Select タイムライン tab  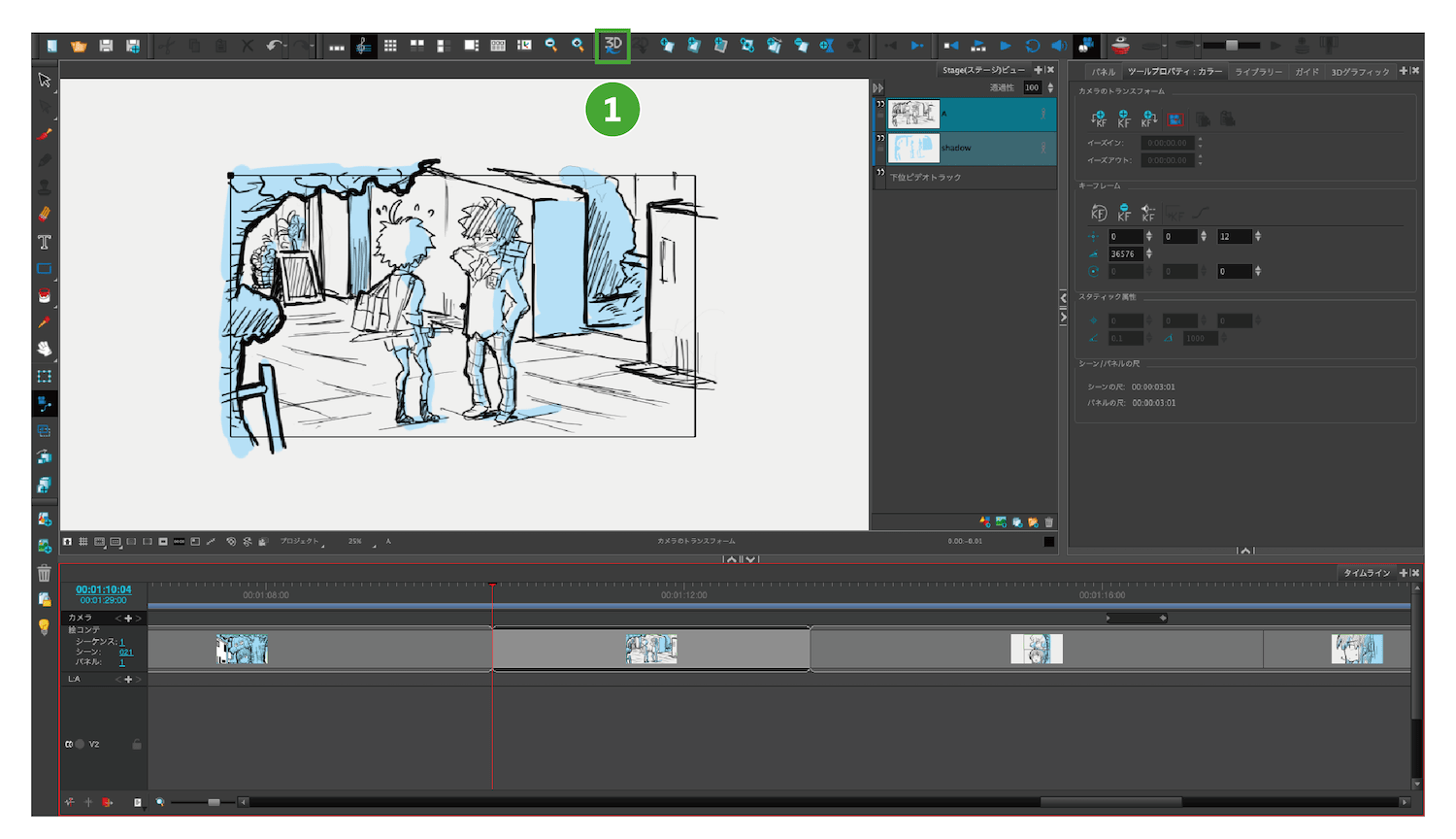coord(1367,573)
